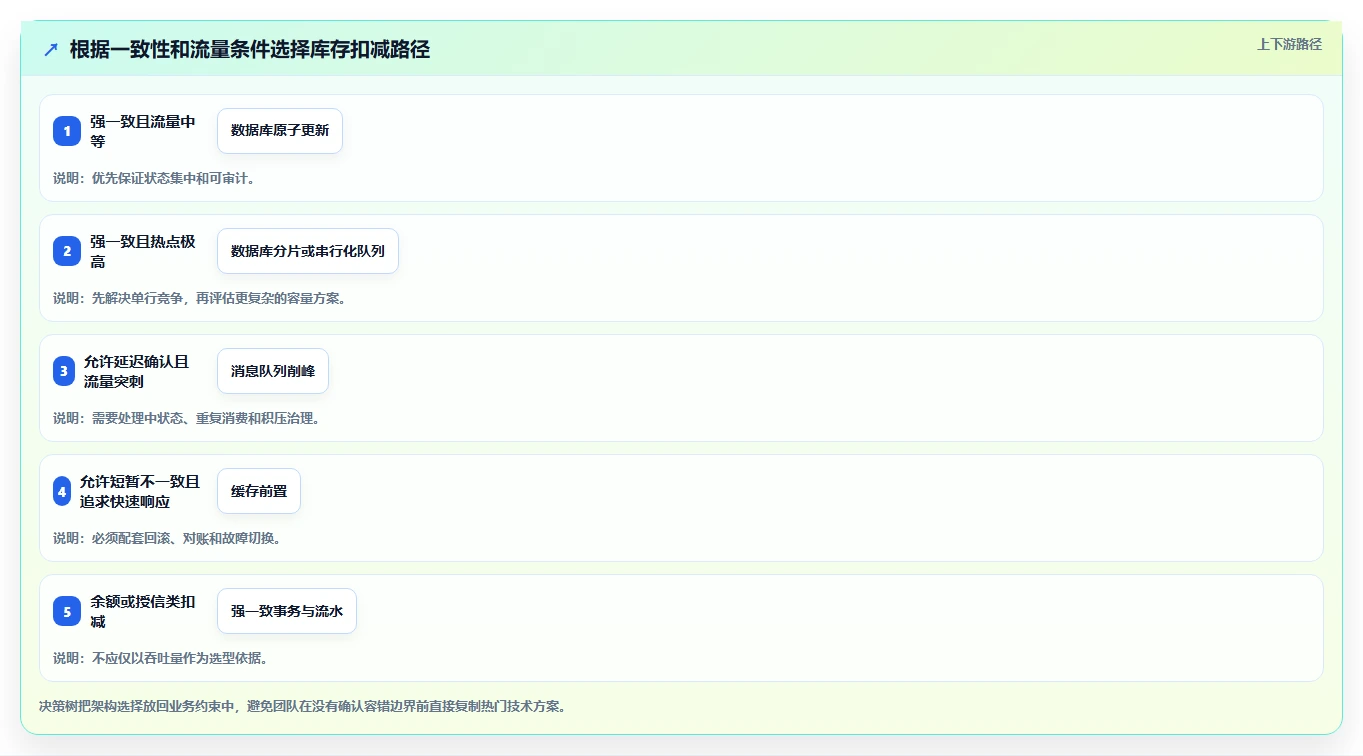The height and width of the screenshot is (756, 1363).
Task: Click note 优先保证状态集中和可审计
Action: 154,178
